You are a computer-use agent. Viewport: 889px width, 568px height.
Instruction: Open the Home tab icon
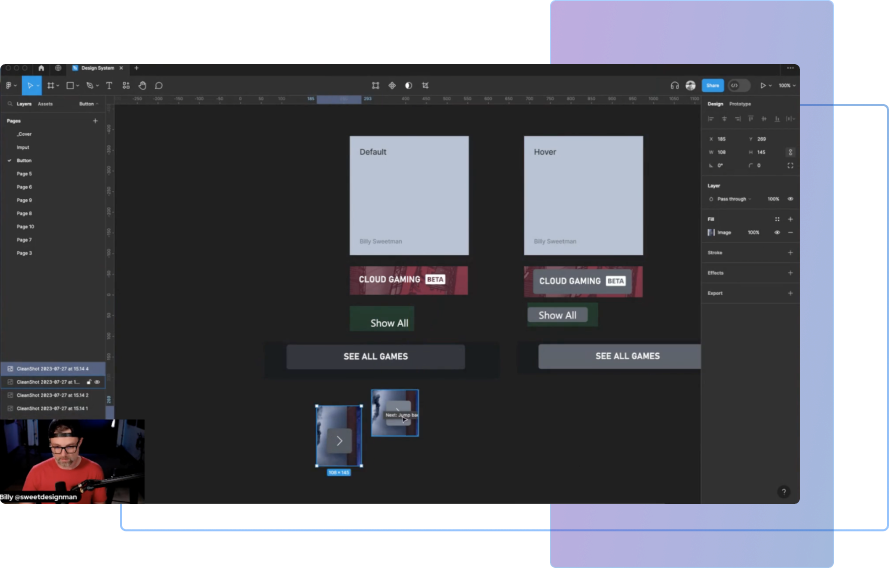click(x=41, y=68)
